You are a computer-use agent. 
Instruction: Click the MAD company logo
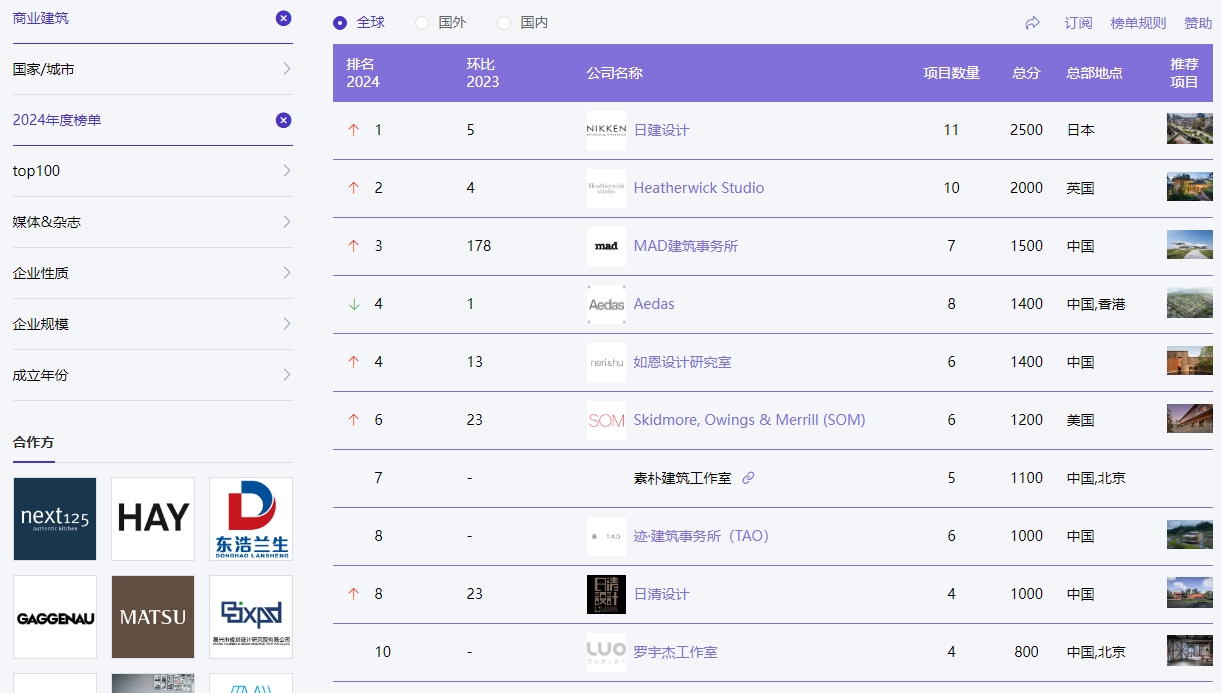point(606,246)
